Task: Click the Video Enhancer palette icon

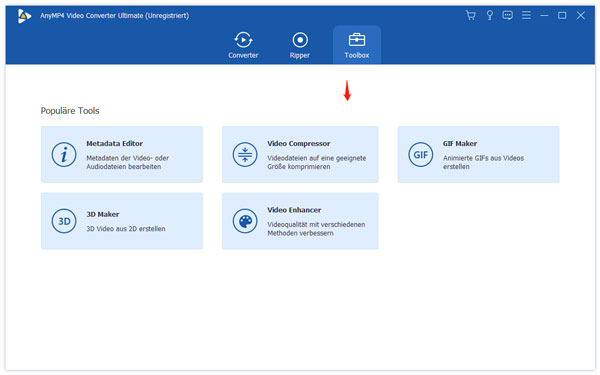Action: coord(245,221)
